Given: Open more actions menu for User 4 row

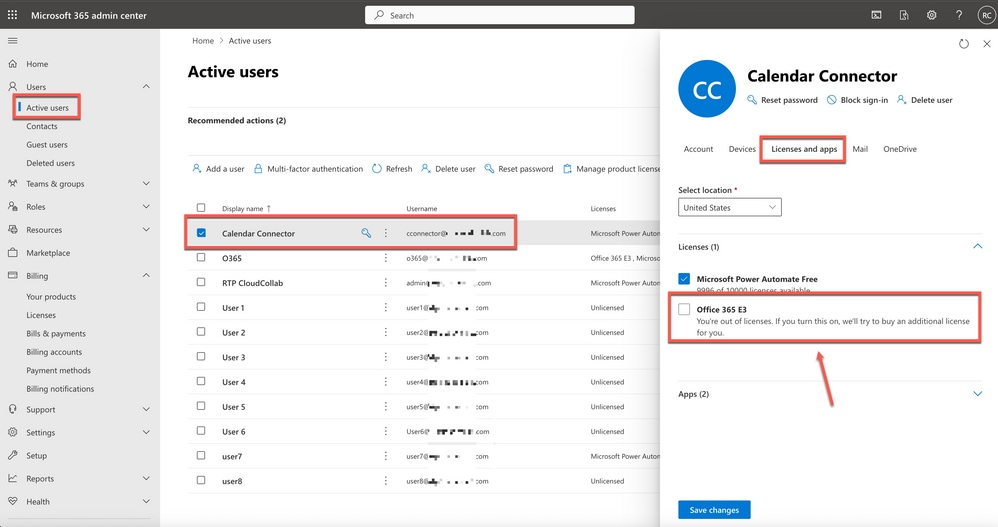Looking at the screenshot, I should pos(385,382).
